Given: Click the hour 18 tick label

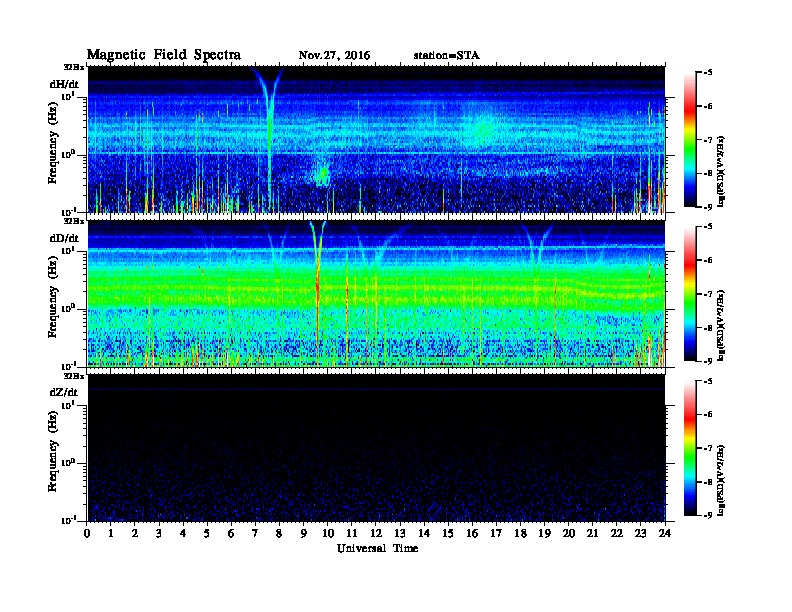Looking at the screenshot, I should pos(520,534).
